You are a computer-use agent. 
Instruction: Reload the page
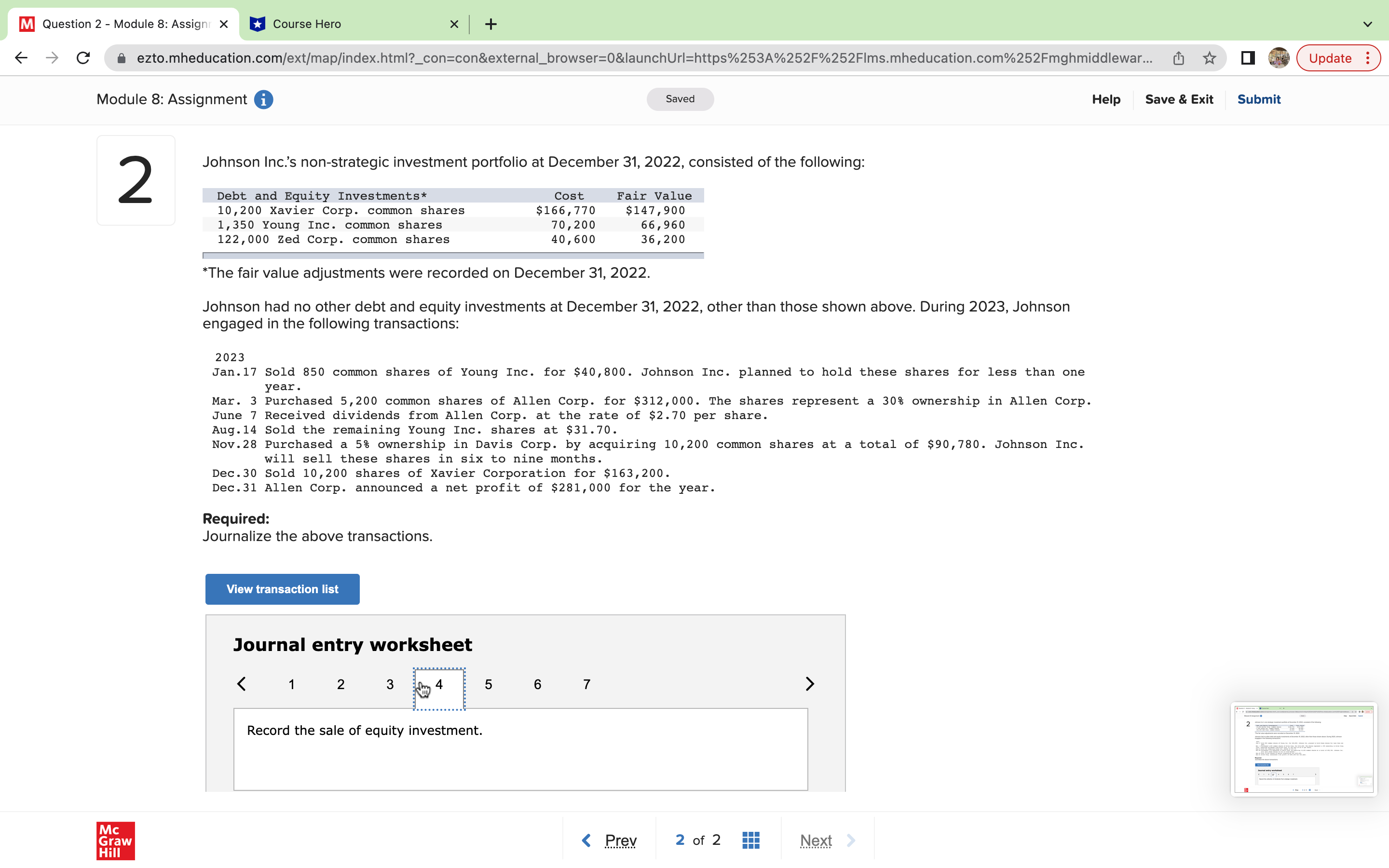pyautogui.click(x=83, y=58)
